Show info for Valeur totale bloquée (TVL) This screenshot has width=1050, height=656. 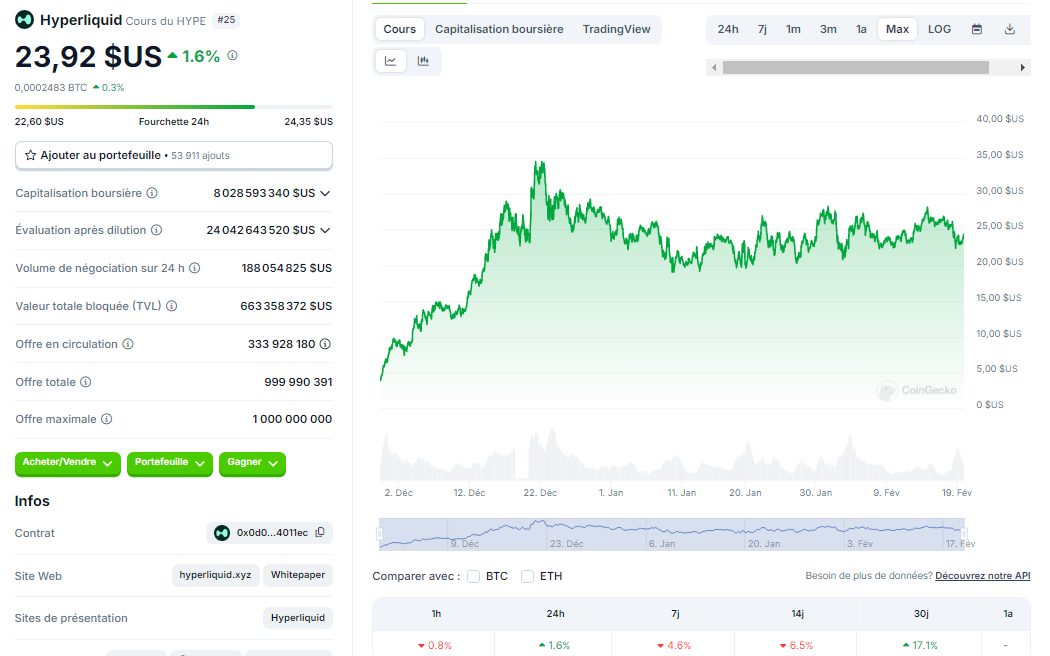coord(171,306)
